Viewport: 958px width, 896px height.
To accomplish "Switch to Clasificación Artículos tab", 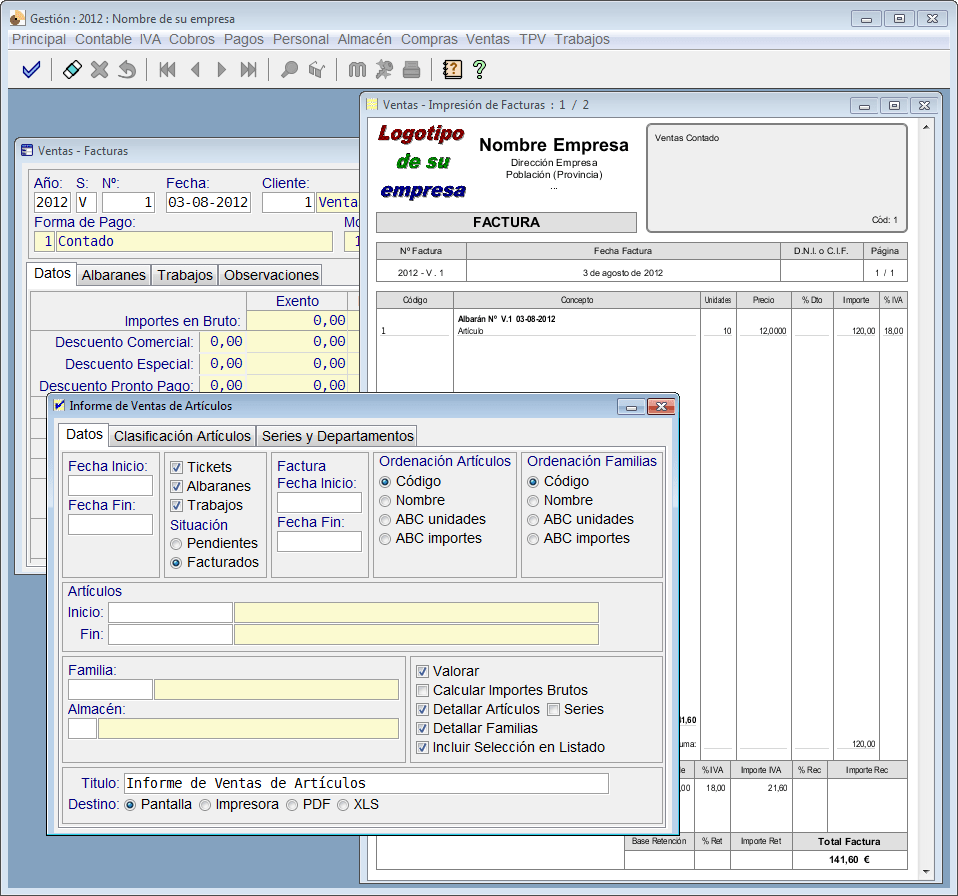I will (x=182, y=436).
